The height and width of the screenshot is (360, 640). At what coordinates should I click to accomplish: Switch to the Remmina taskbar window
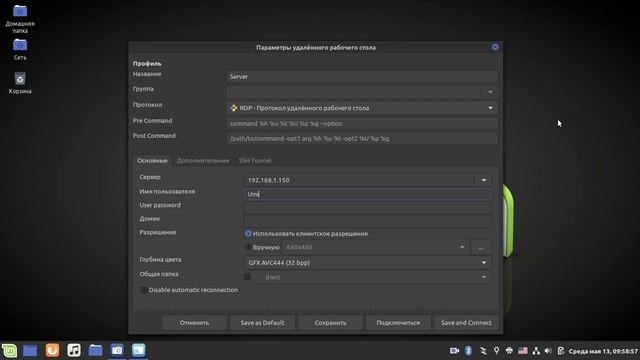138,350
